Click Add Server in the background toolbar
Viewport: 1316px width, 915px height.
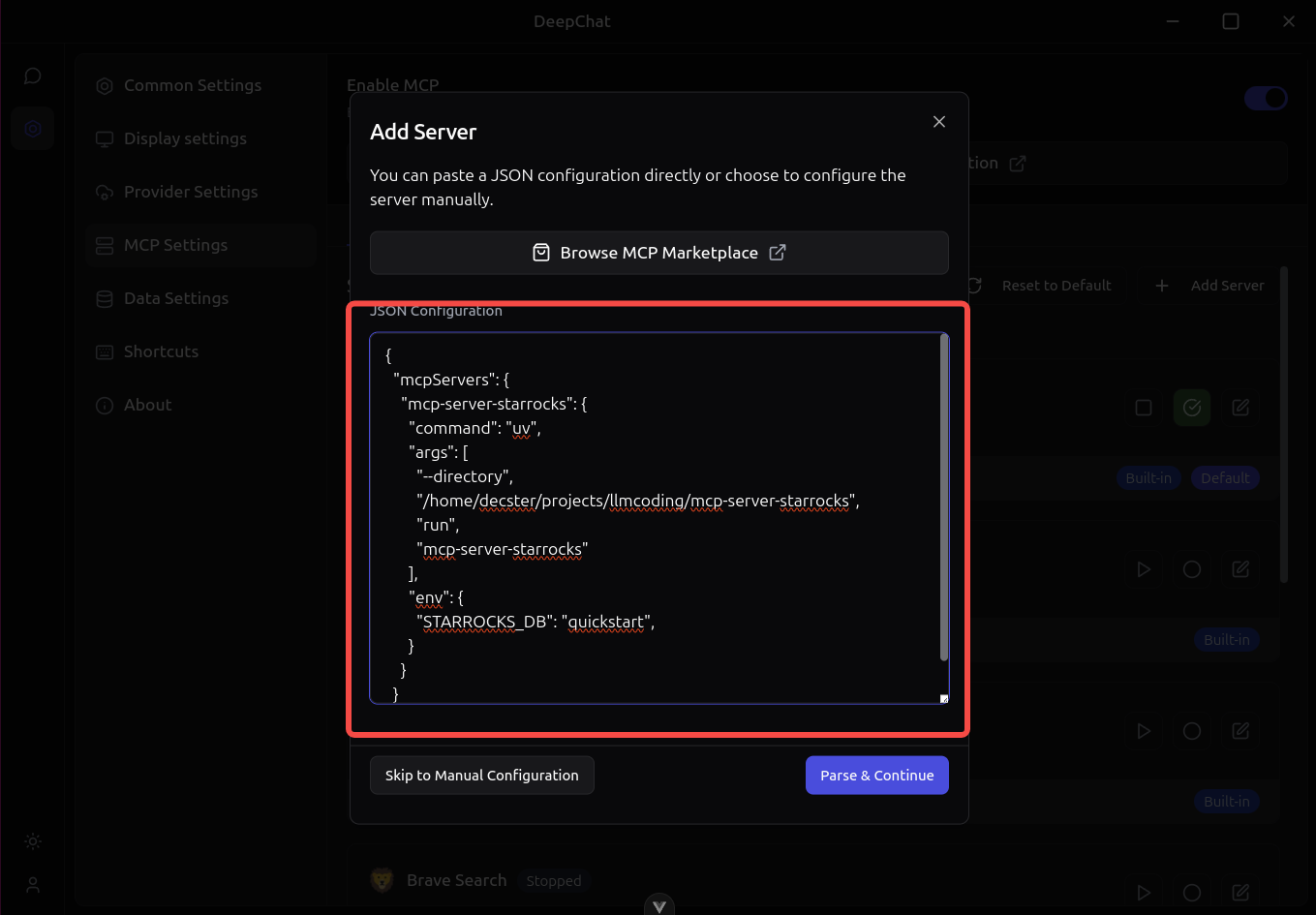pos(1209,286)
